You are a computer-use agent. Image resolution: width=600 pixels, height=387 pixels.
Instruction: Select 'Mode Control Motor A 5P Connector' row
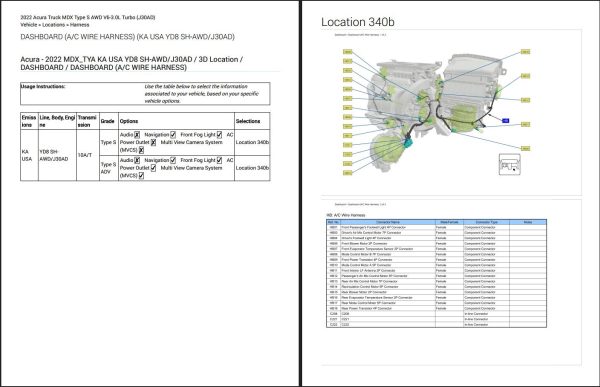[x=436, y=265]
